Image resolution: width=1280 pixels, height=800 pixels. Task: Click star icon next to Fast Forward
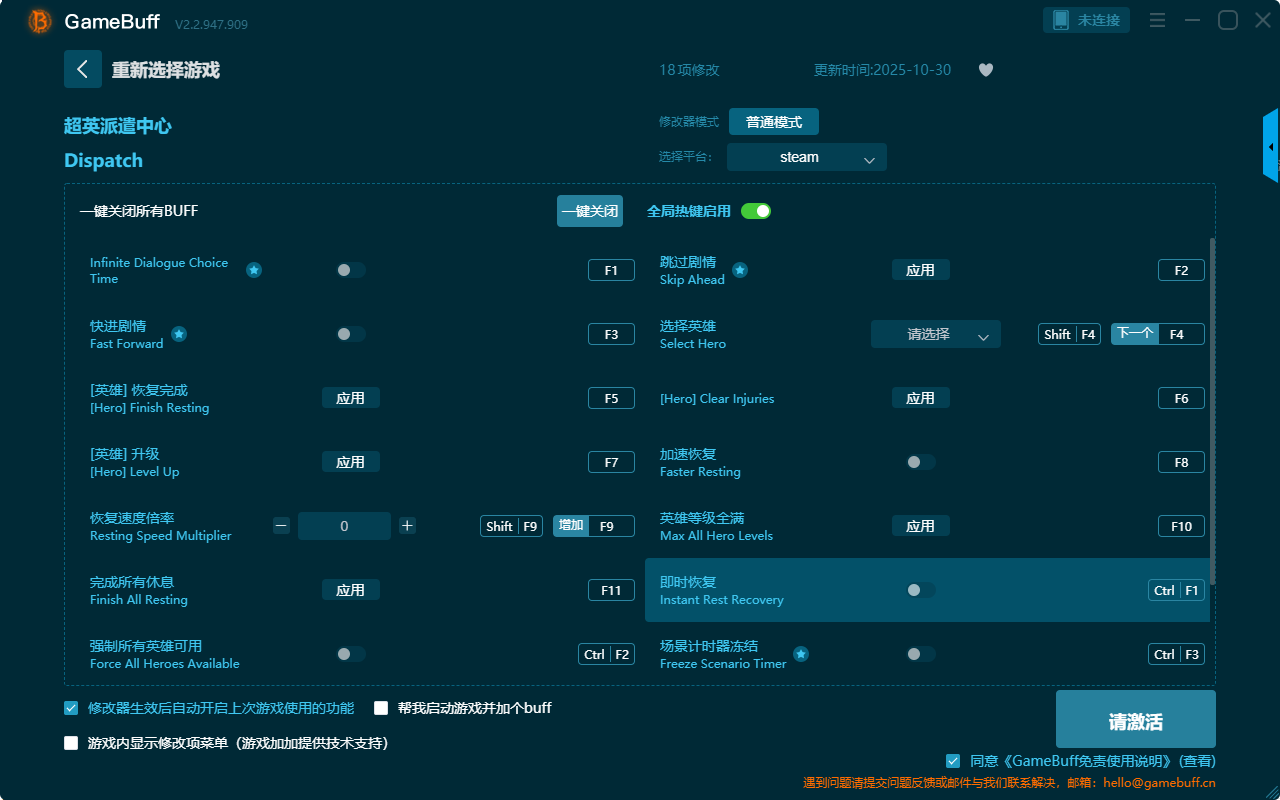[x=179, y=334]
